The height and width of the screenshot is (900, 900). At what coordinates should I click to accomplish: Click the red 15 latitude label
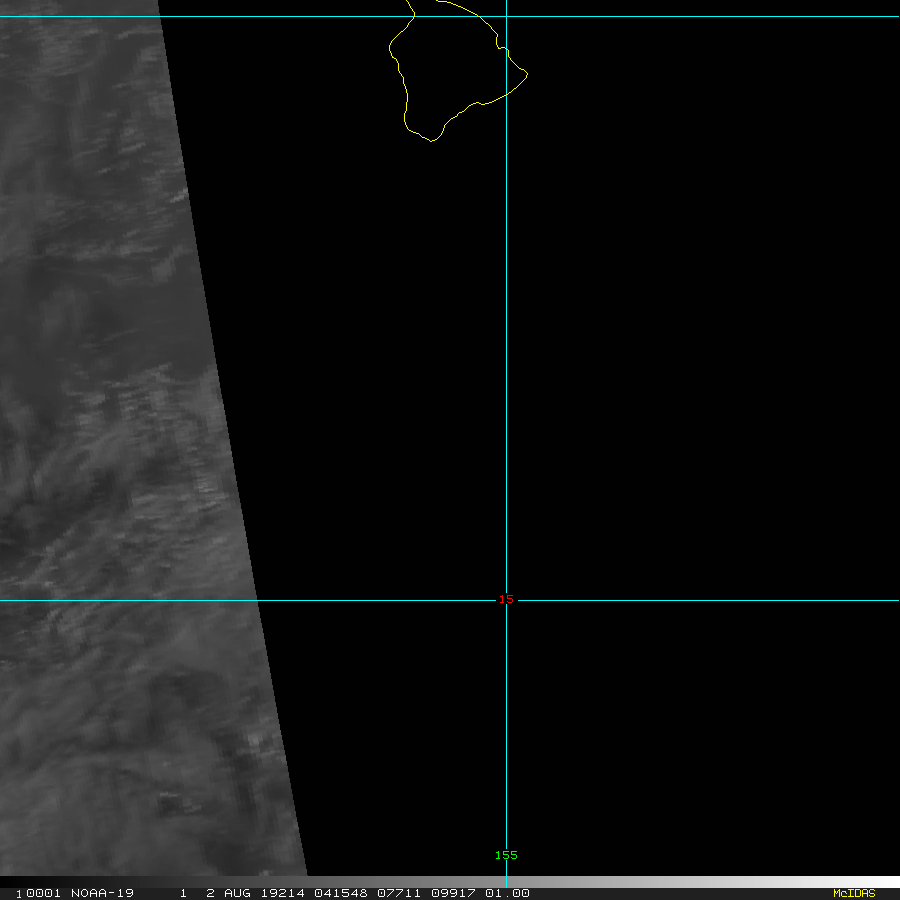tap(506, 599)
